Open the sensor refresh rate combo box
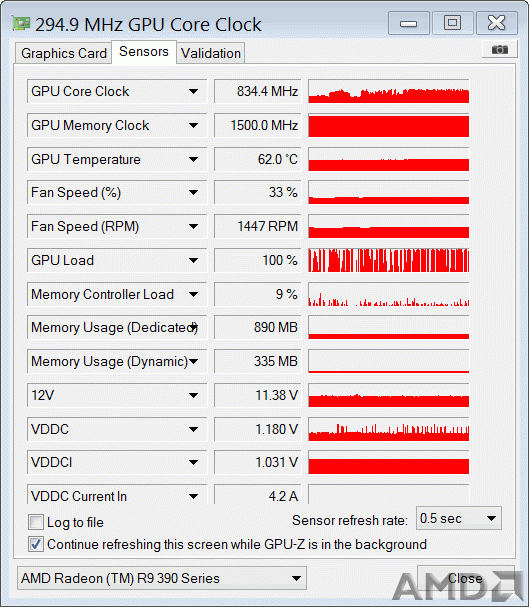 tap(459, 518)
